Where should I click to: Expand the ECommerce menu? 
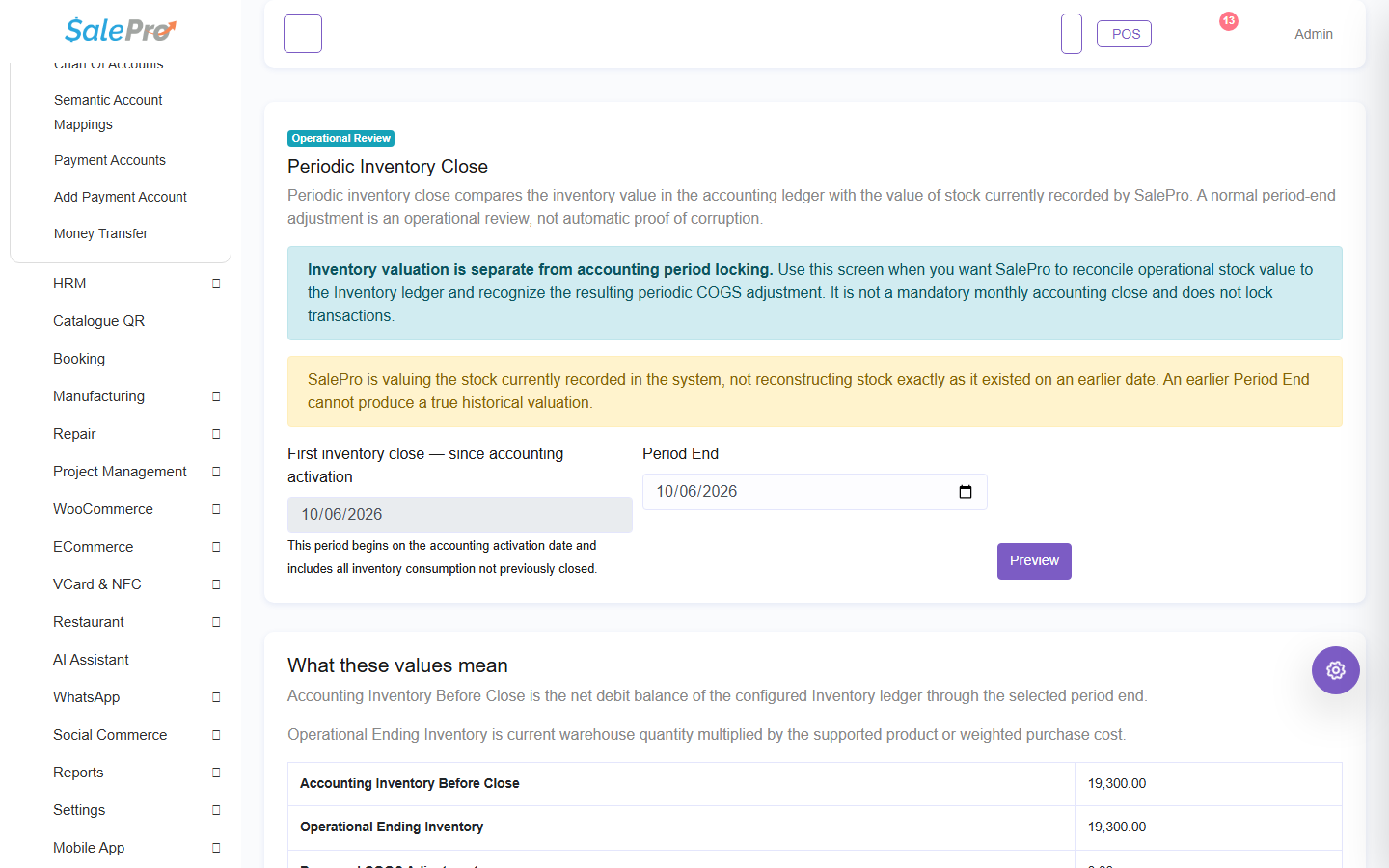(x=137, y=547)
